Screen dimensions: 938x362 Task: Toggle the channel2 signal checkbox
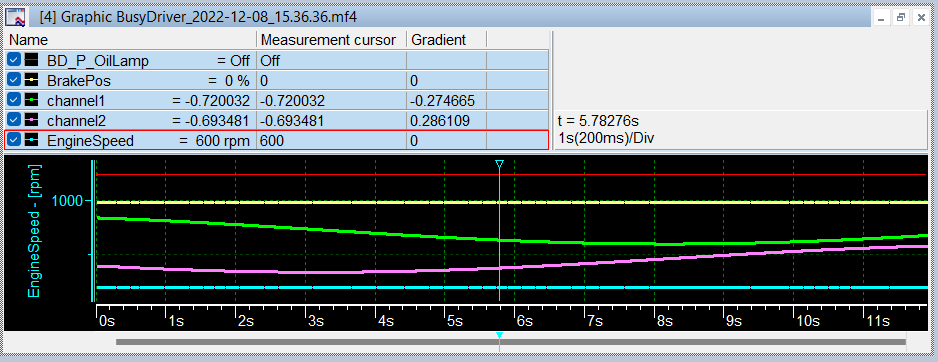click(14, 120)
